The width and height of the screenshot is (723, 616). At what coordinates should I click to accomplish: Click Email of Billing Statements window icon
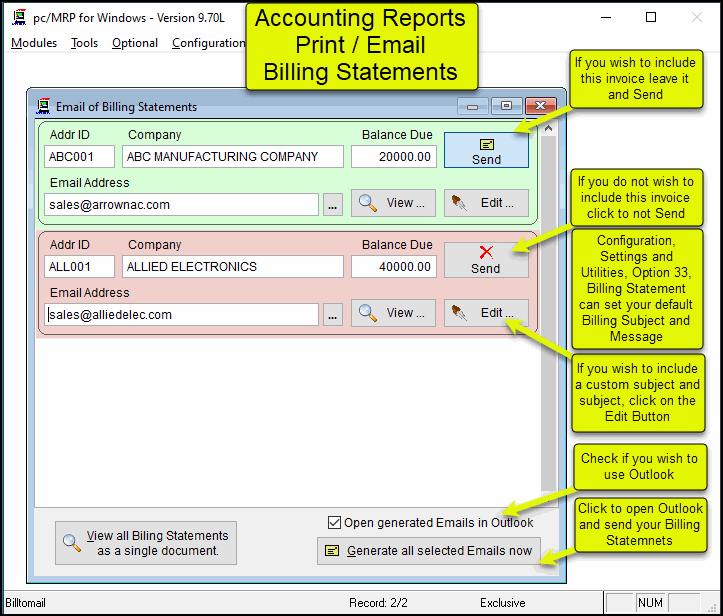pos(44,106)
